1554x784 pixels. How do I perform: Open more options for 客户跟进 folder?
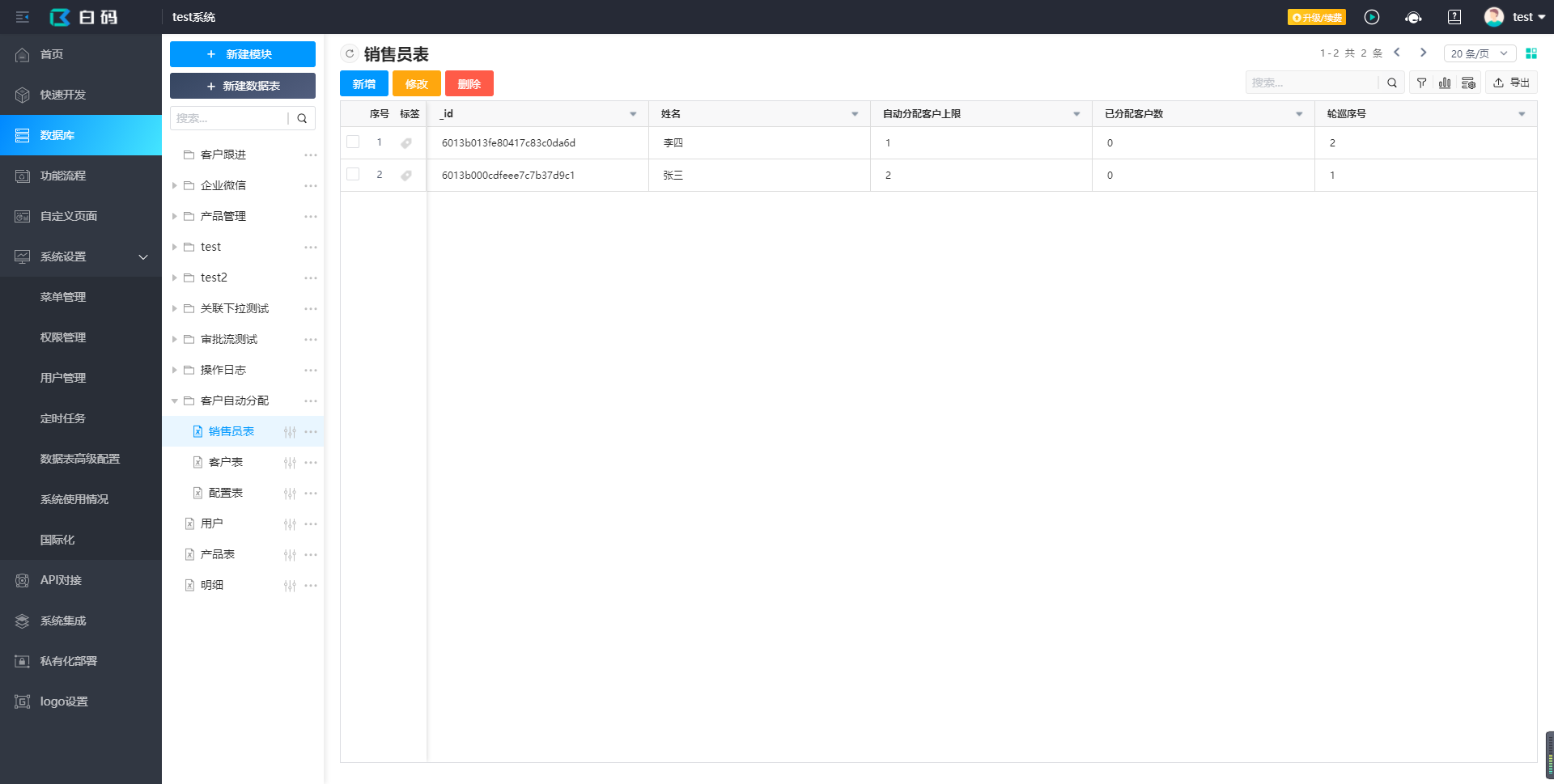point(311,155)
